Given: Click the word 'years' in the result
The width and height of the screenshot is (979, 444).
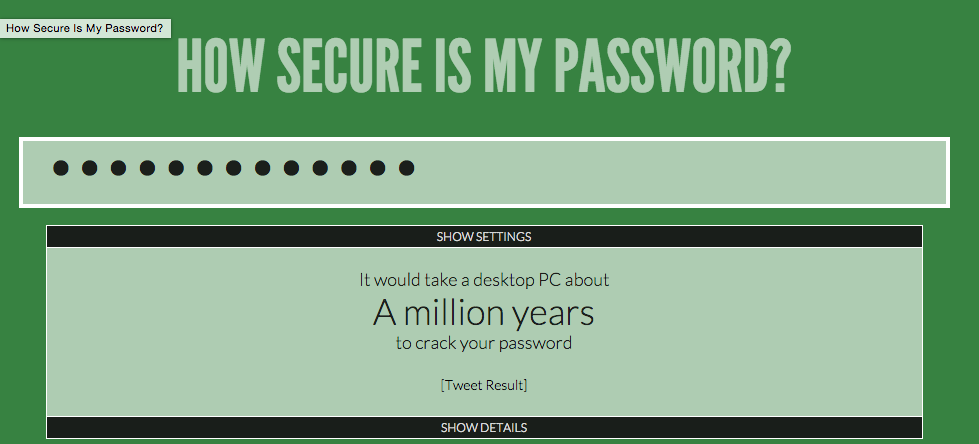Looking at the screenshot, I should [554, 316].
